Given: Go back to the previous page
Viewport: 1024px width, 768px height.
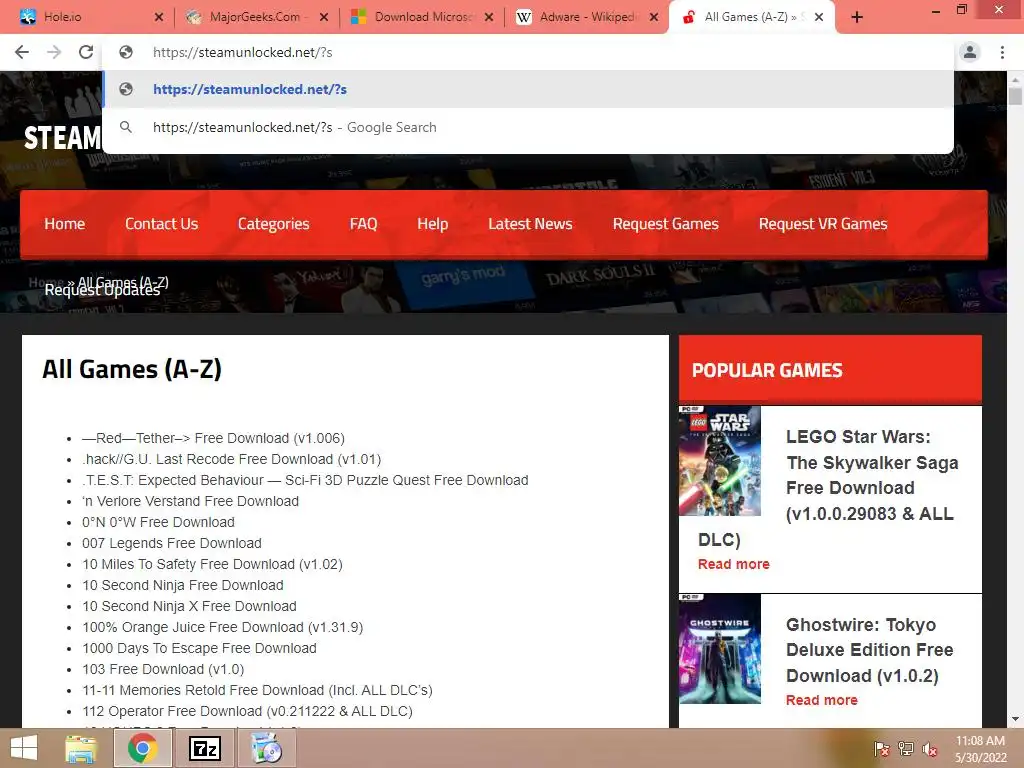Looking at the screenshot, I should click(x=22, y=52).
